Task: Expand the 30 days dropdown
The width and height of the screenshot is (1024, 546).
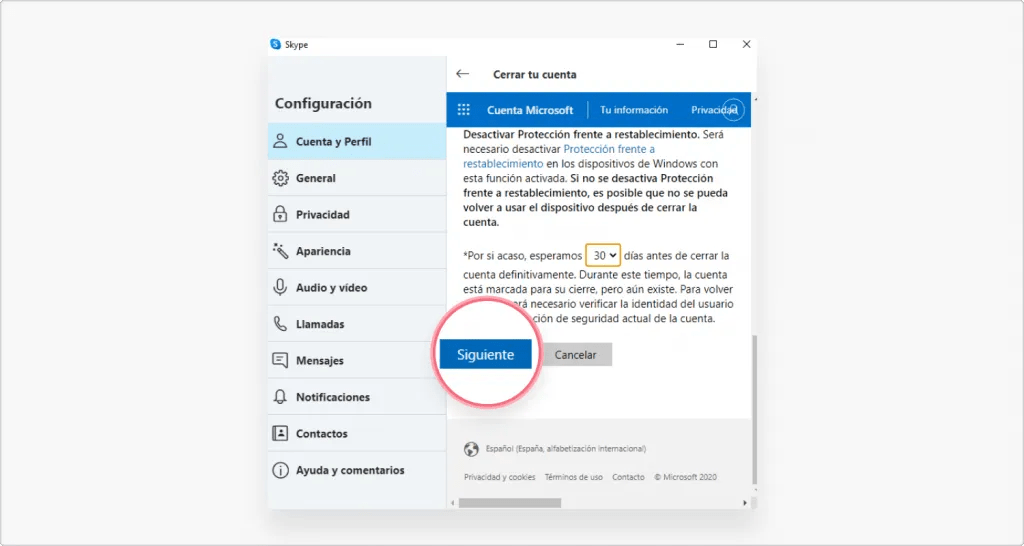Action: [602, 255]
